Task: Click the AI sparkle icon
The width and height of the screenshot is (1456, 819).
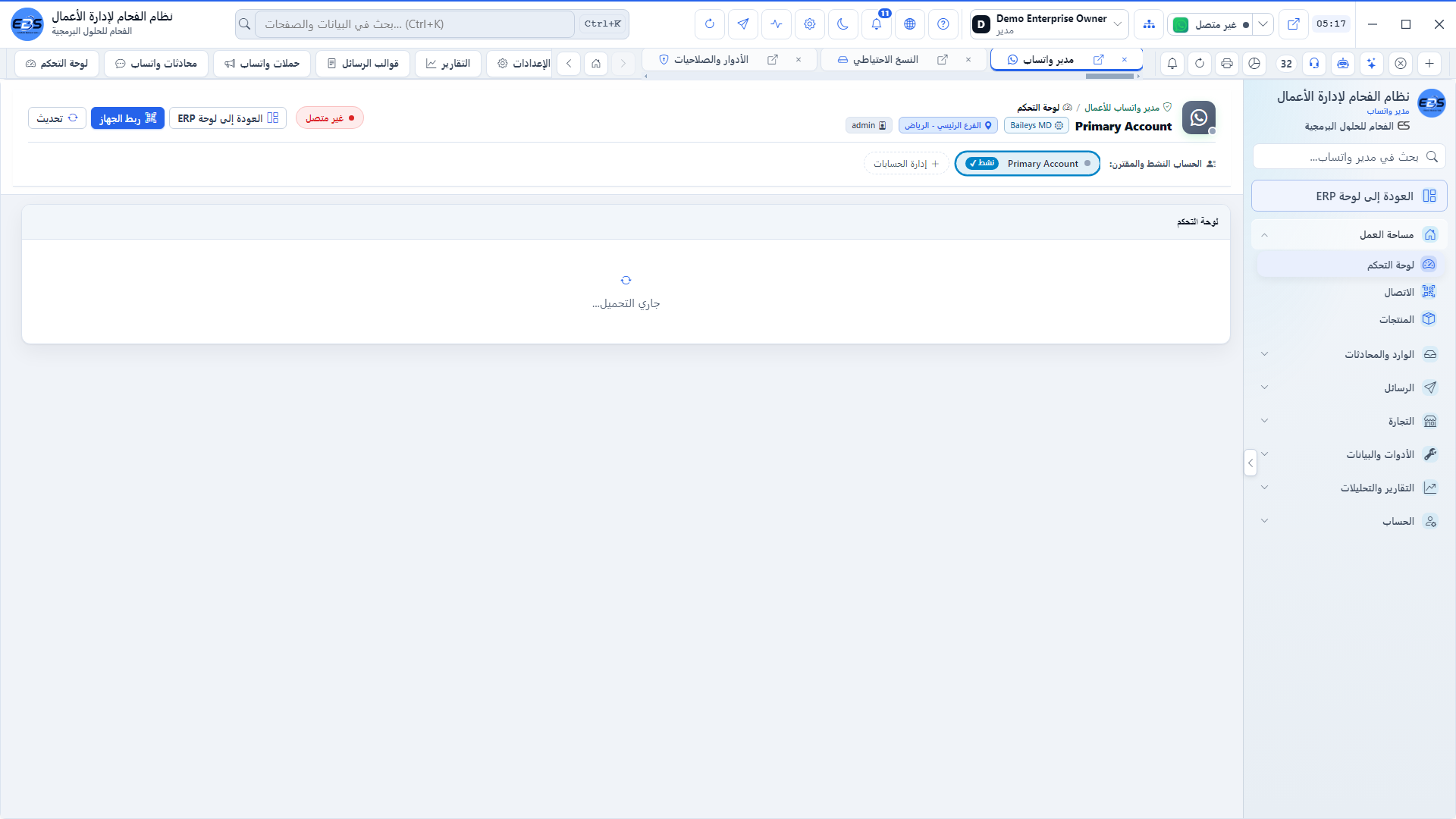Action: (x=1372, y=64)
